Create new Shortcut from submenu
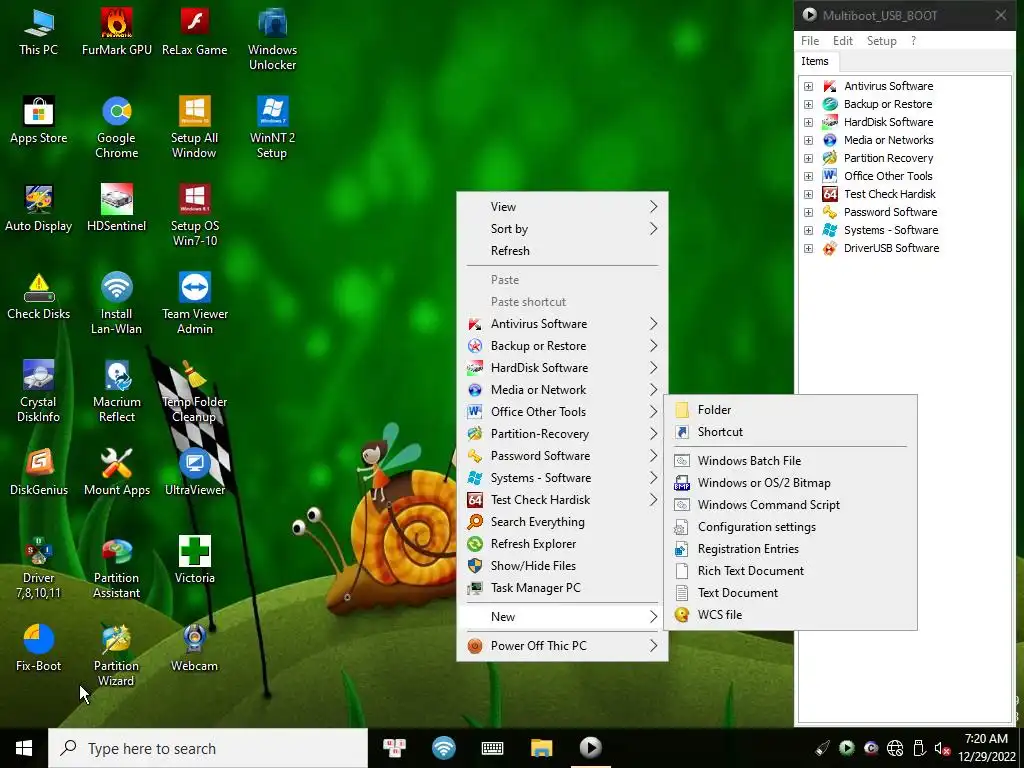 click(790, 432)
